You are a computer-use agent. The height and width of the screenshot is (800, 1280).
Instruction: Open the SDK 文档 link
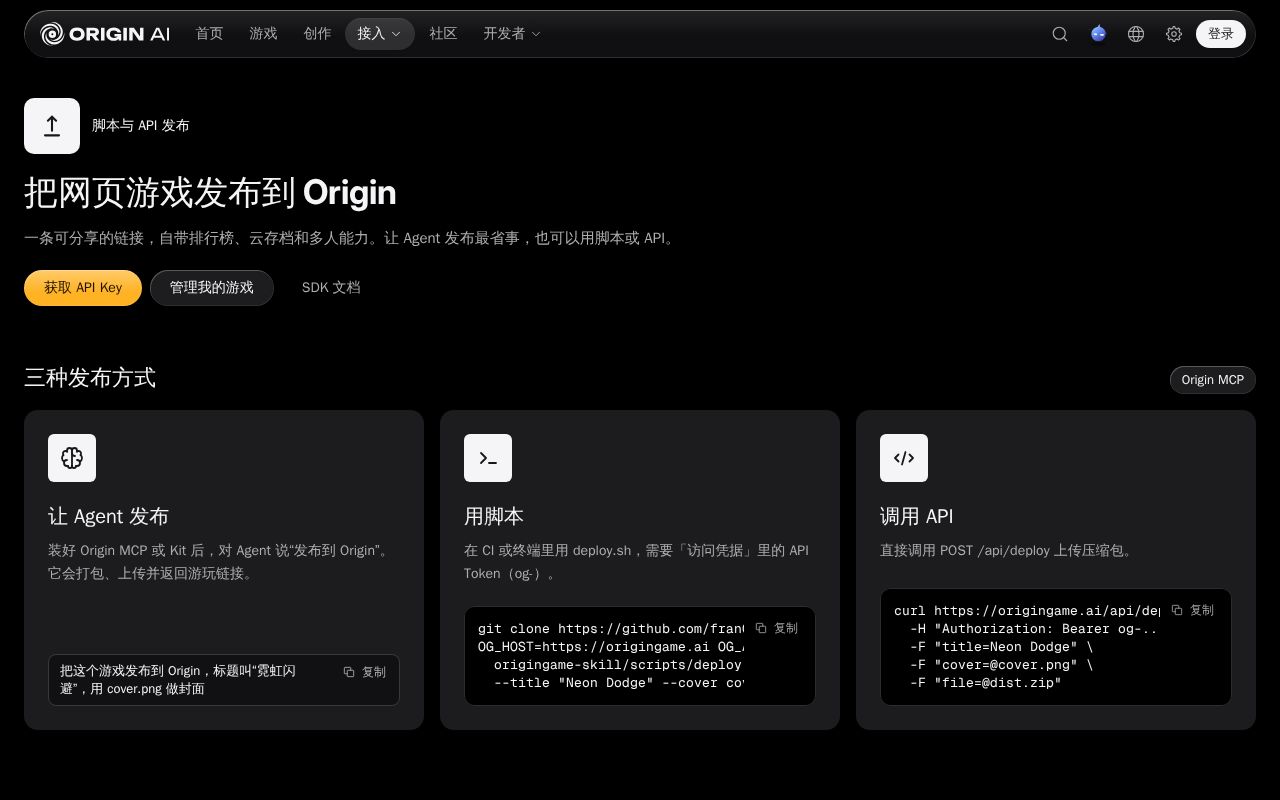point(331,288)
